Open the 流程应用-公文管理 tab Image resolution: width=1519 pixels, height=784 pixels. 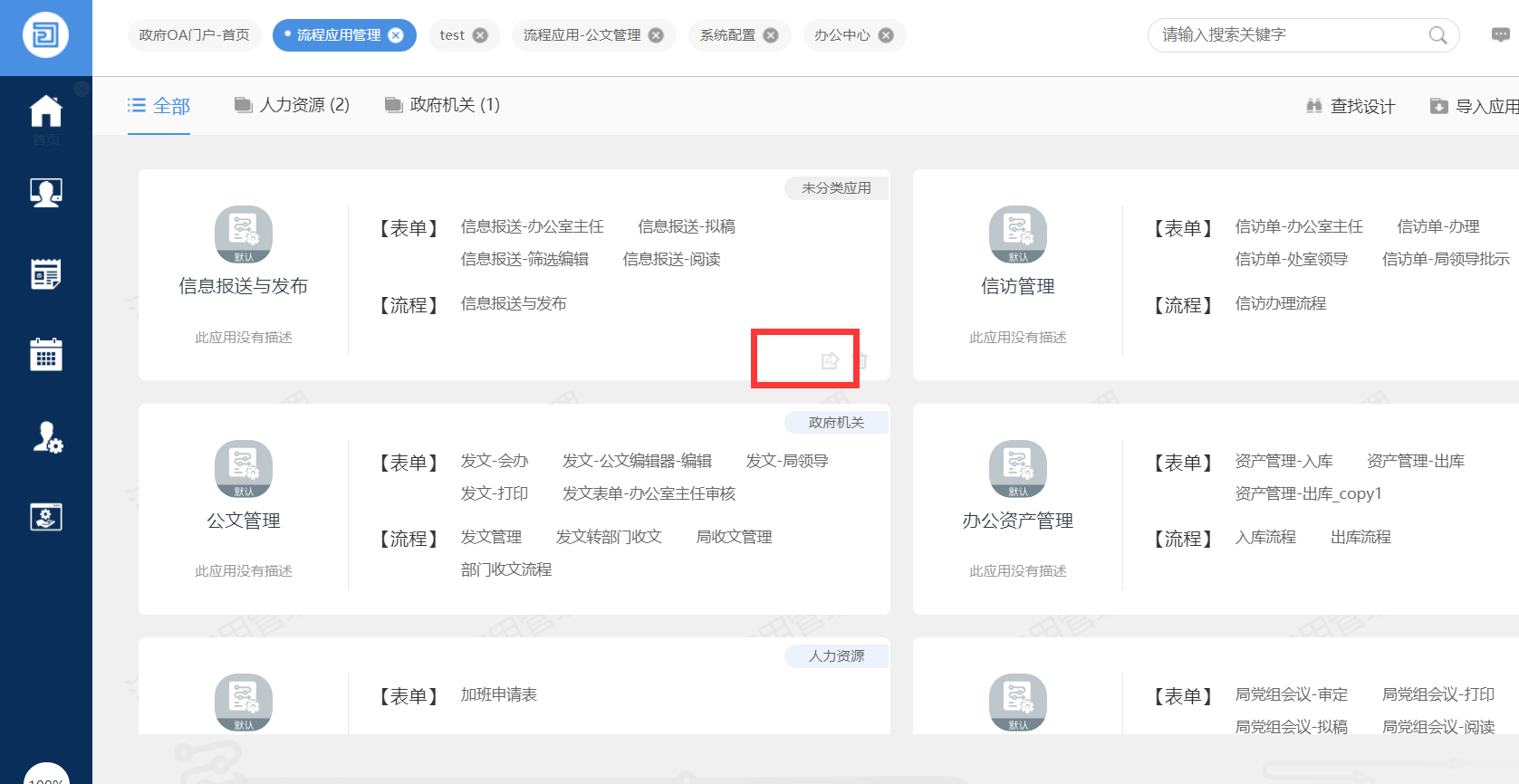[582, 35]
